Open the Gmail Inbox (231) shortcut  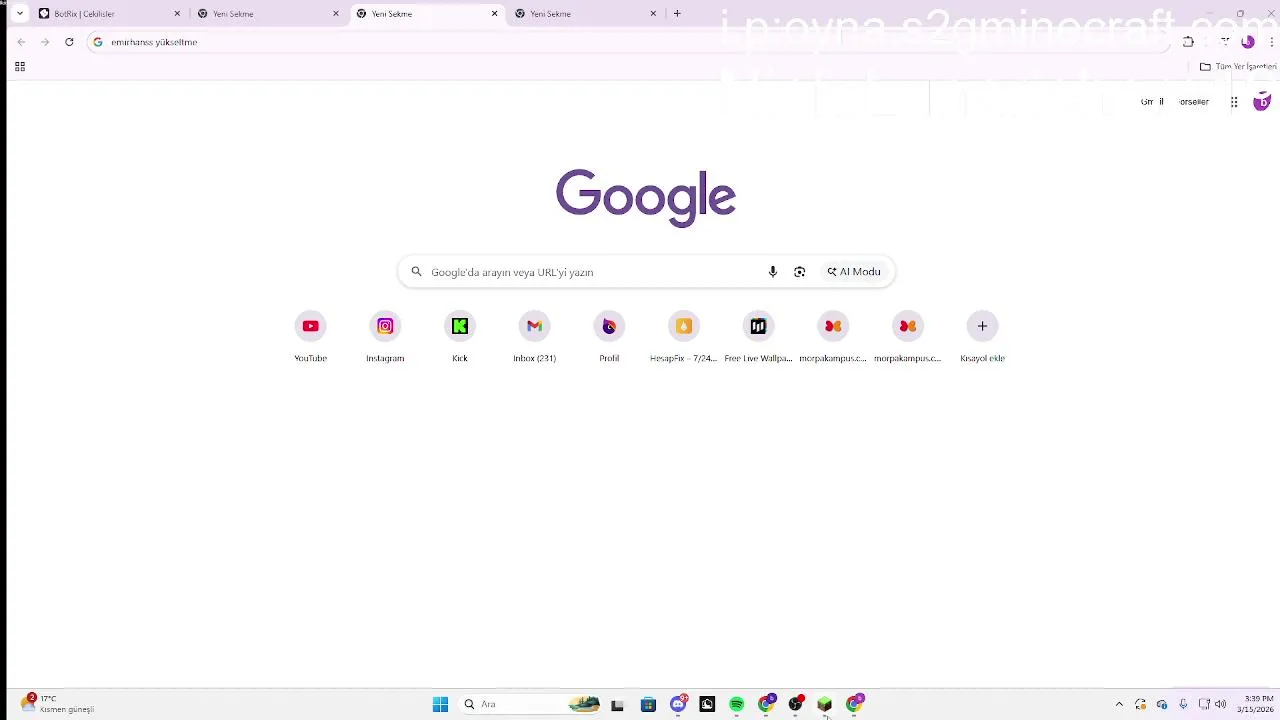534,337
